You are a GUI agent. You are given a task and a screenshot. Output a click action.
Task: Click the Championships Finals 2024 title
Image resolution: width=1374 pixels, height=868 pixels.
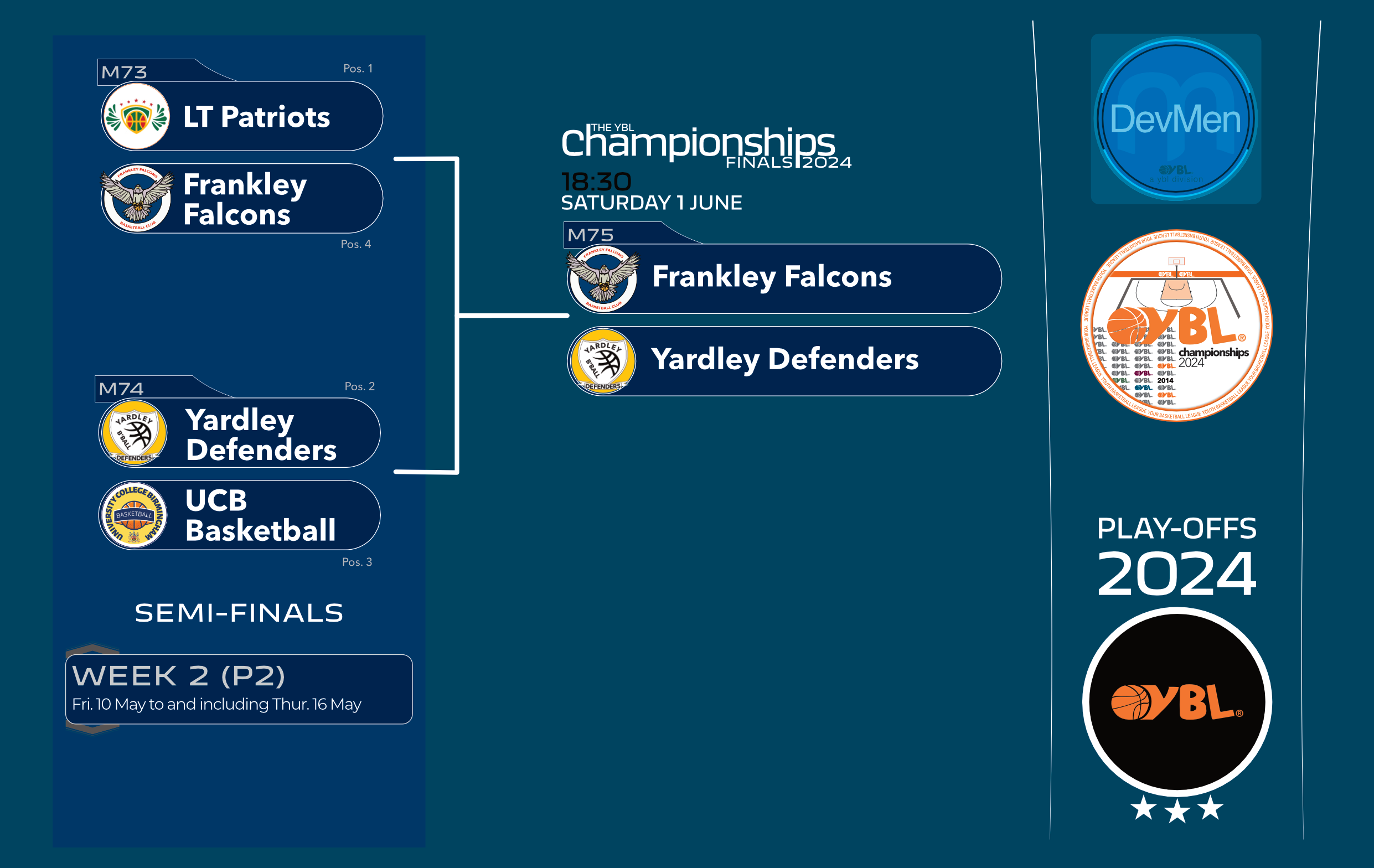(706, 146)
